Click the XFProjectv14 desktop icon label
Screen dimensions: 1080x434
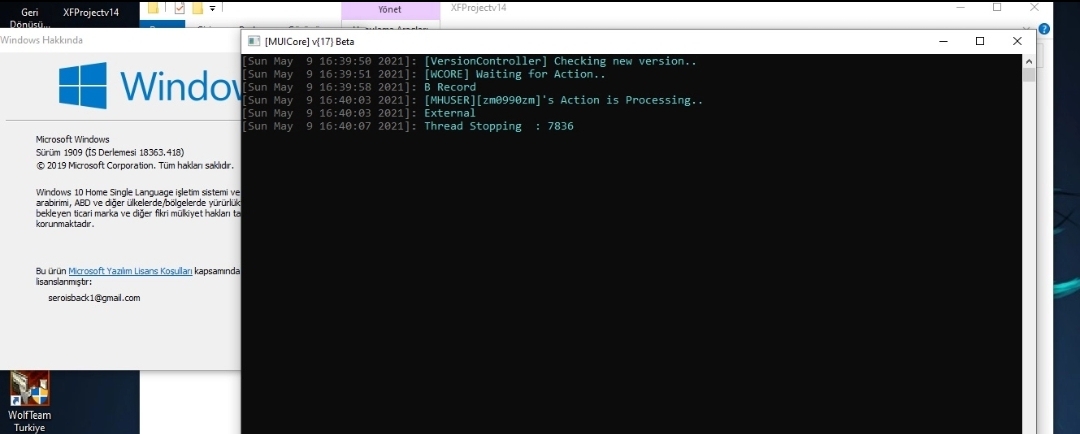pyautogui.click(x=91, y=12)
